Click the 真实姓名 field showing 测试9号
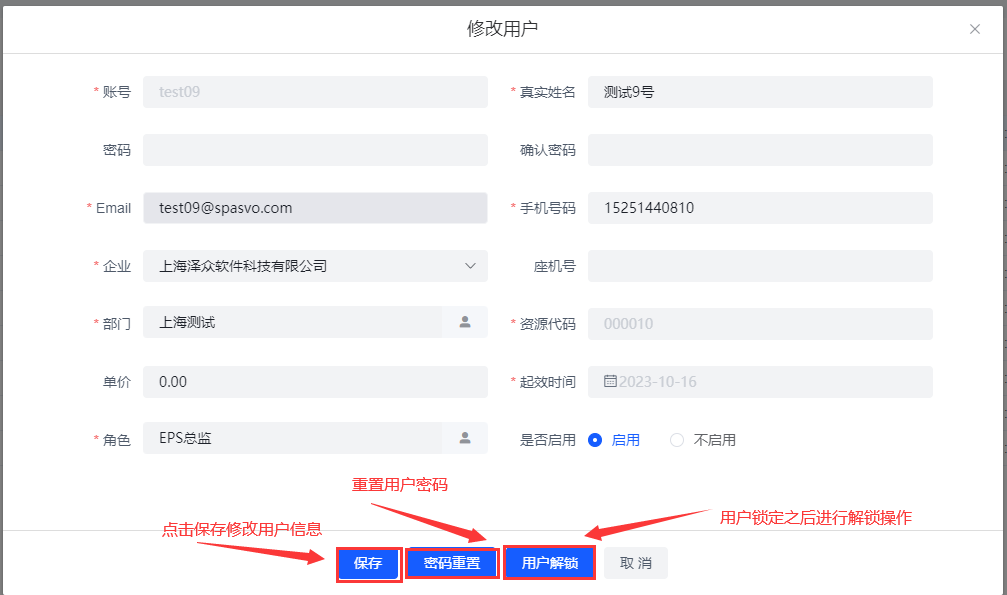Image resolution: width=1007 pixels, height=595 pixels. pos(760,92)
